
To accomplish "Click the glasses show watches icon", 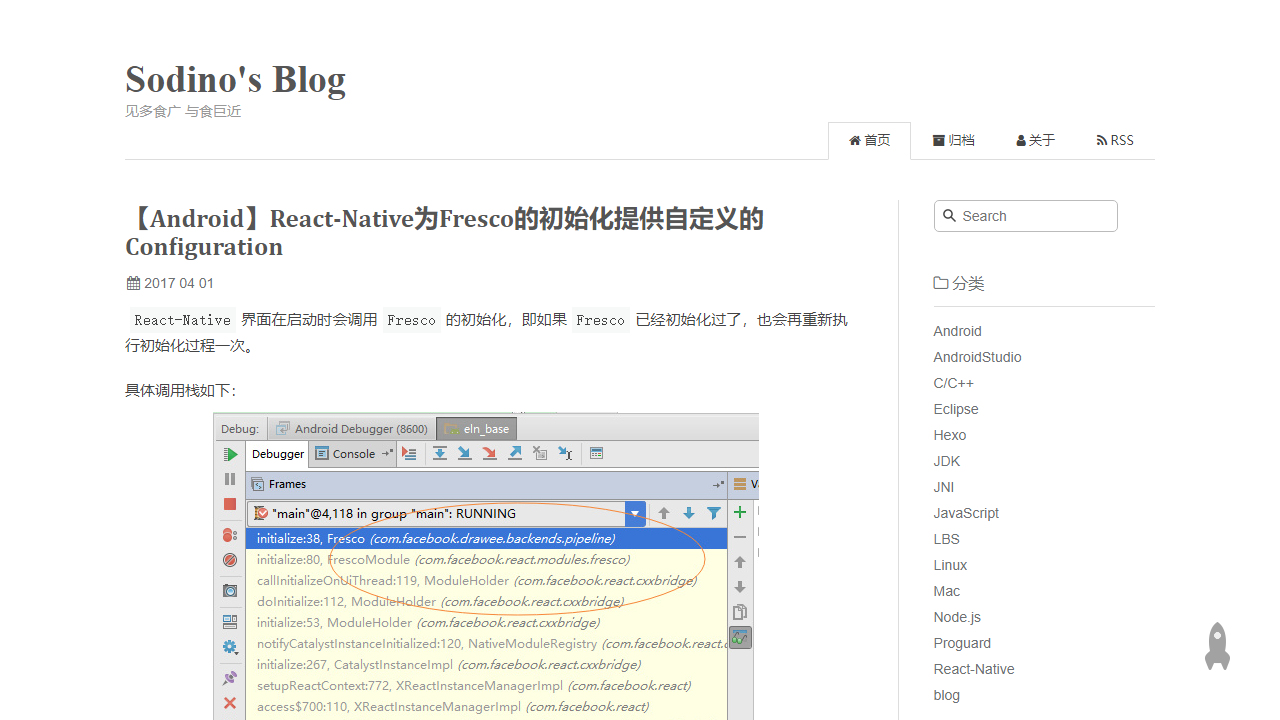I will click(x=740, y=637).
